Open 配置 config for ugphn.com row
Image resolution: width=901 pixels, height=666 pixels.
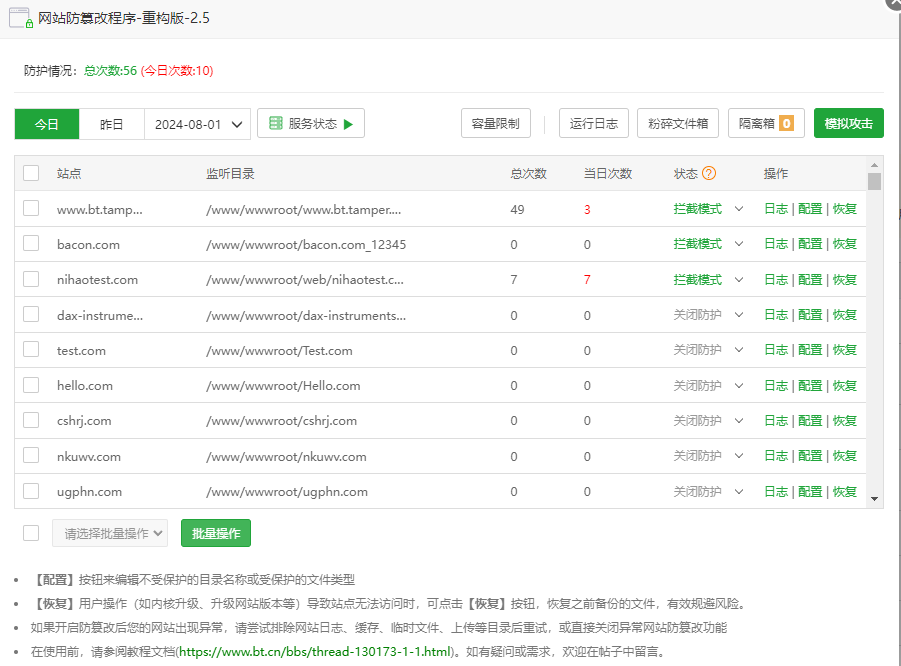810,492
